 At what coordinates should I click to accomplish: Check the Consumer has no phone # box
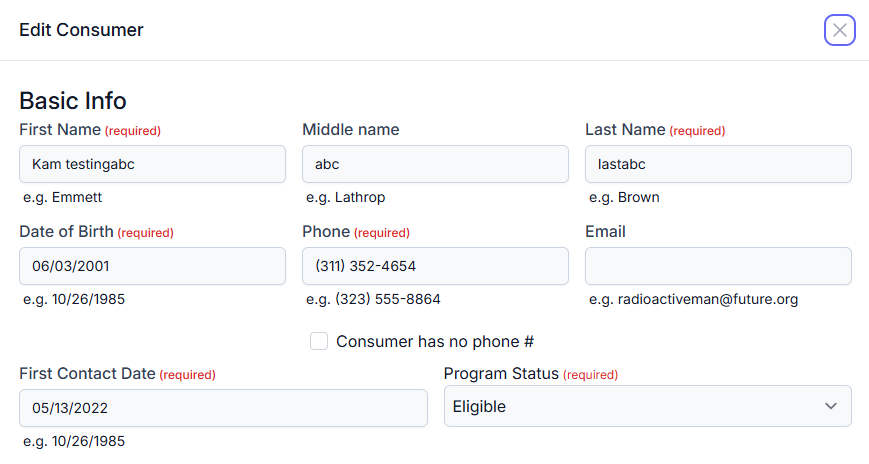point(319,341)
